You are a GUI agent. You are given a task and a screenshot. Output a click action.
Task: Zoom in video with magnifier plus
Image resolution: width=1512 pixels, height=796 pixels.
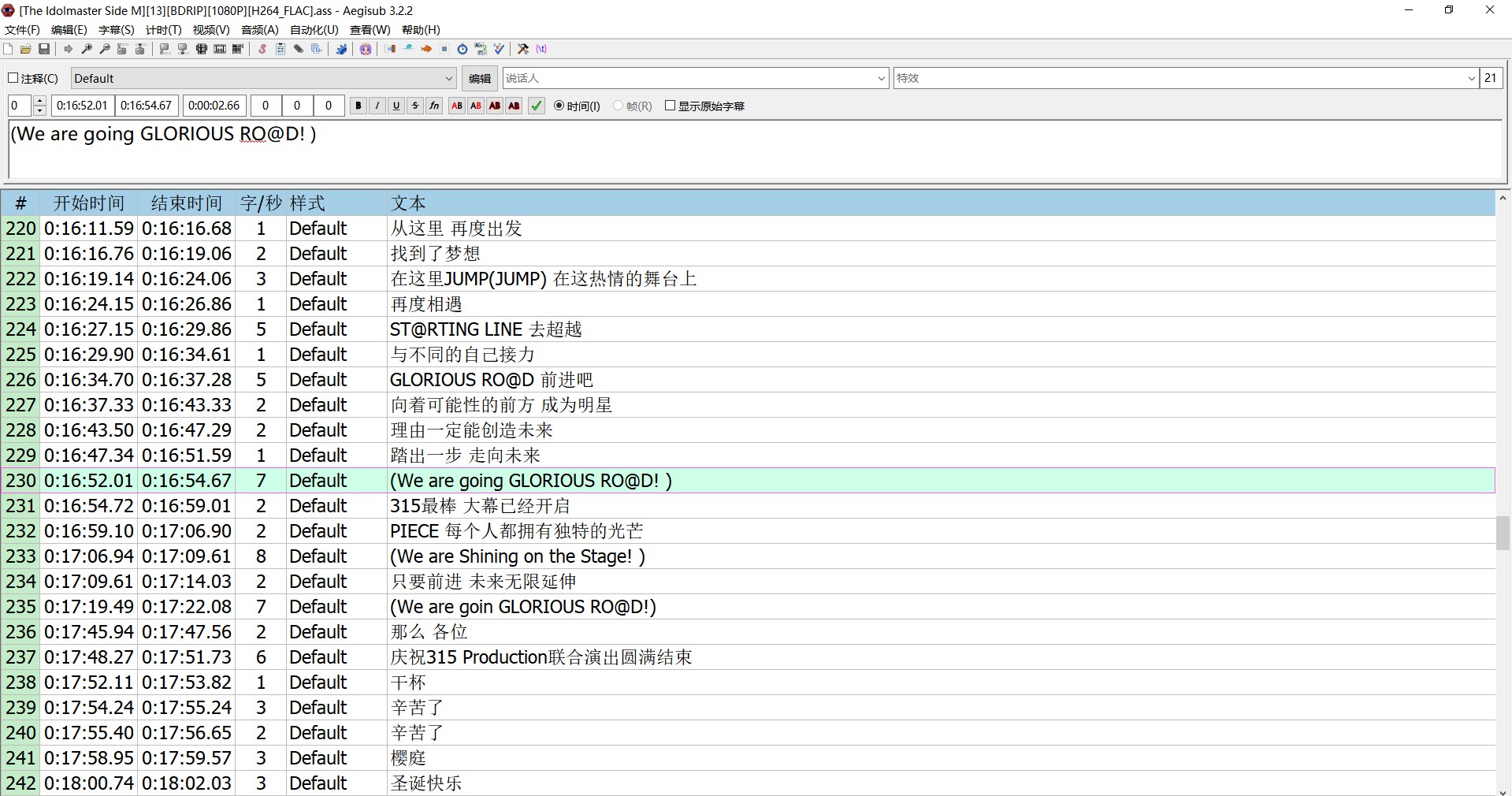pyautogui.click(x=87, y=49)
